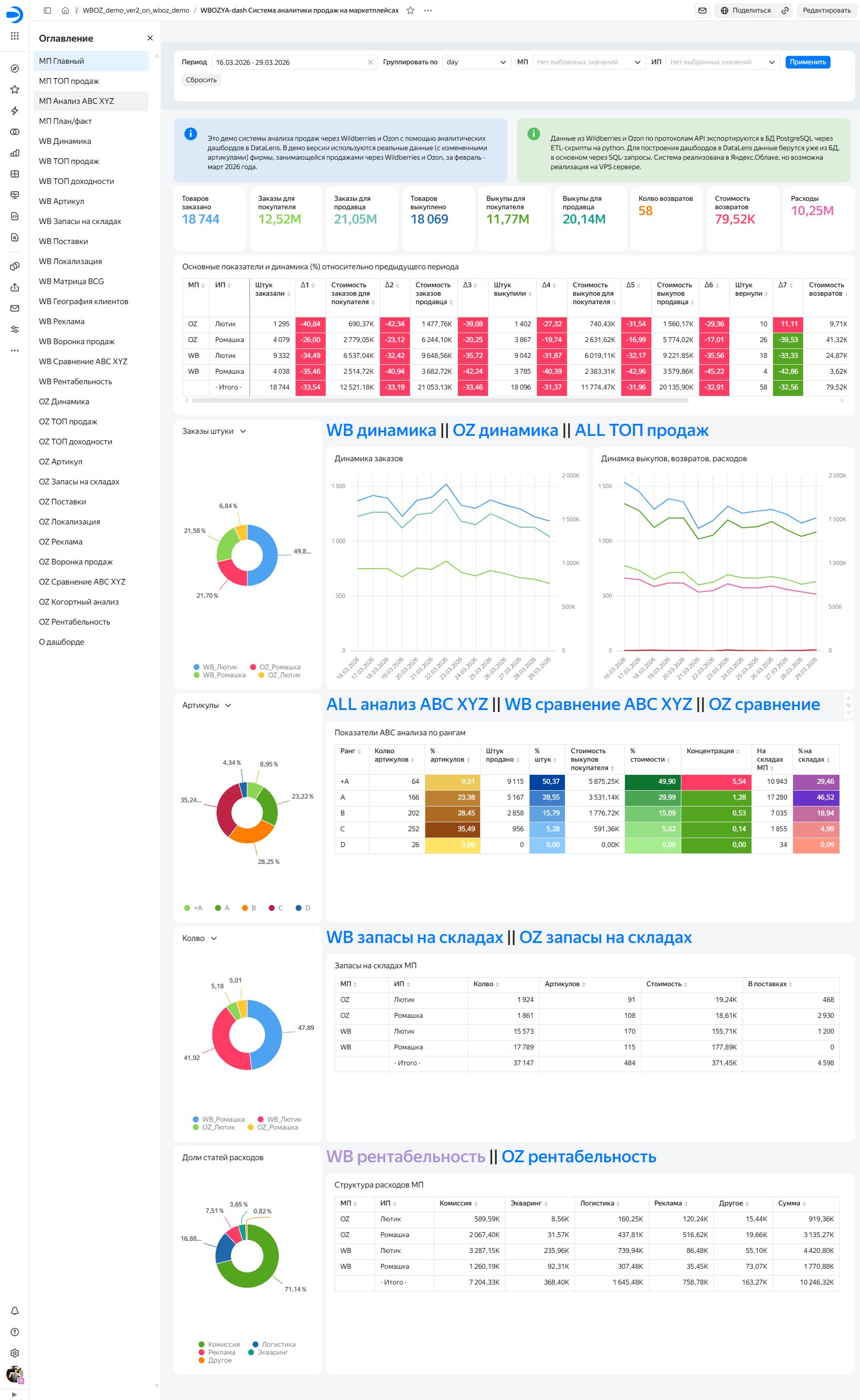
Task: Click the Сбросить button
Action: point(201,80)
